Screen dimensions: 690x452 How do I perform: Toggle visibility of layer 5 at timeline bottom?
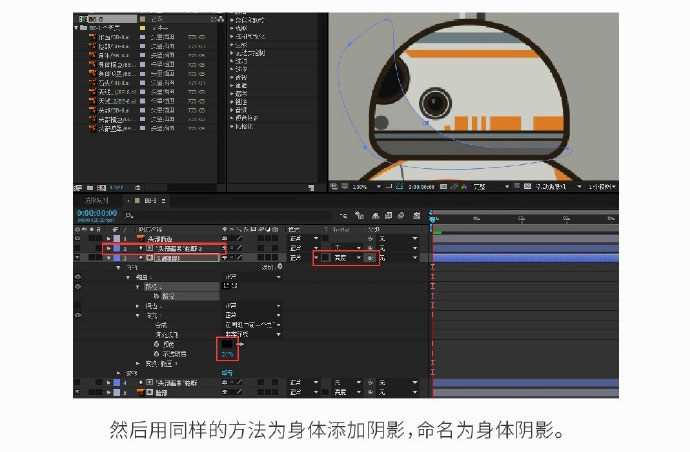tap(78, 392)
